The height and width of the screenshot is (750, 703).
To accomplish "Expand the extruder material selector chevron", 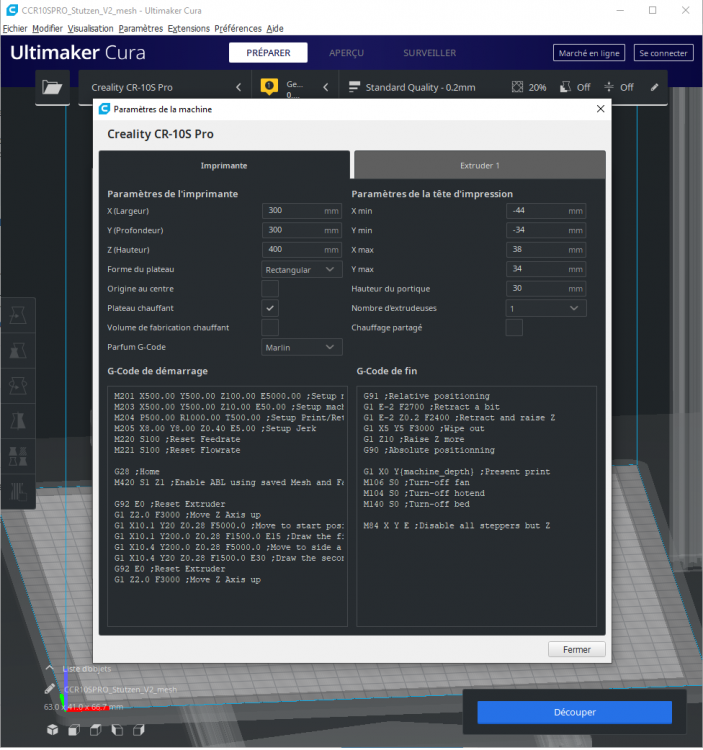I will (326, 87).
